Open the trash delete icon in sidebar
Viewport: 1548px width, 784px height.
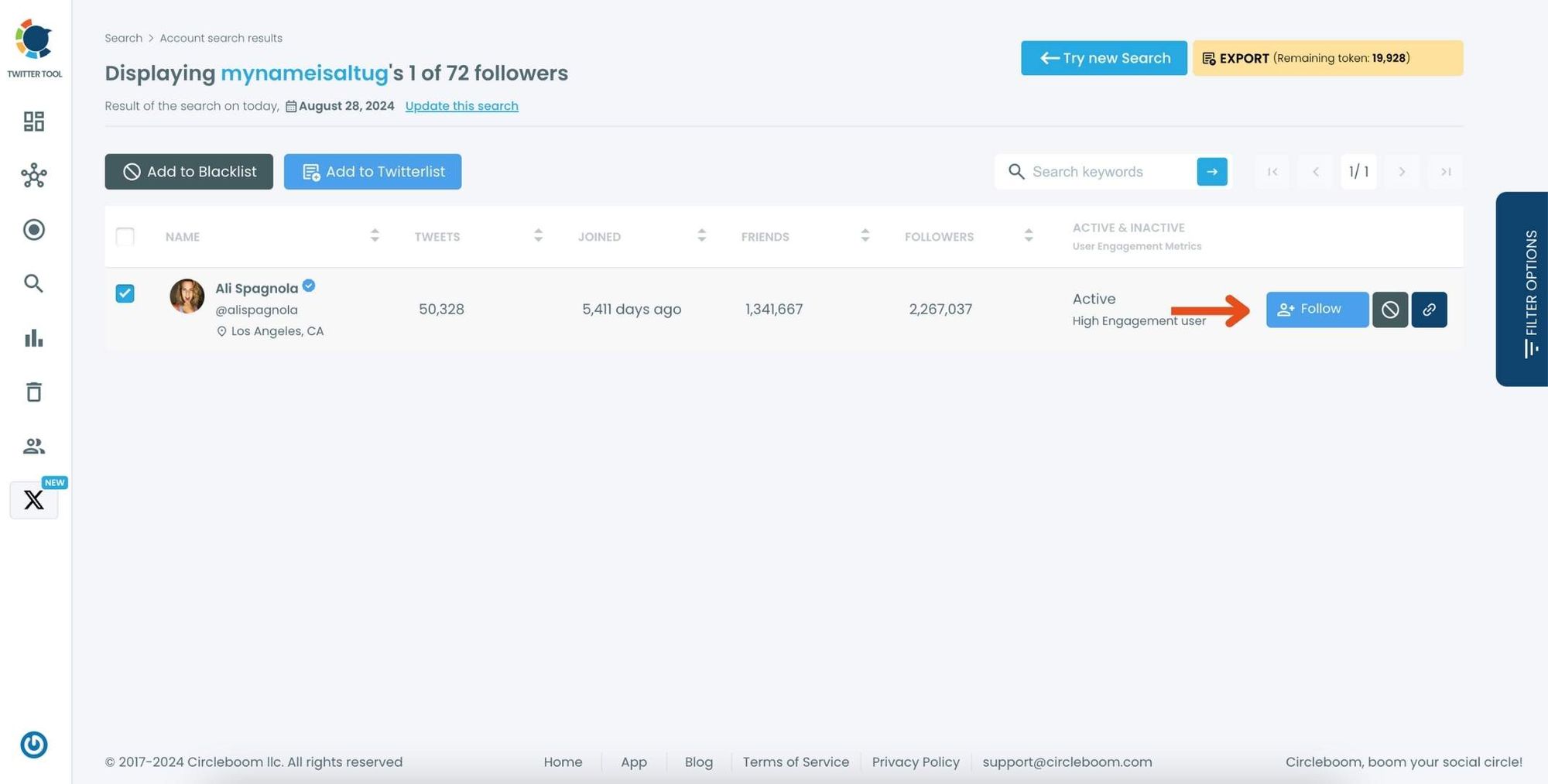click(34, 392)
